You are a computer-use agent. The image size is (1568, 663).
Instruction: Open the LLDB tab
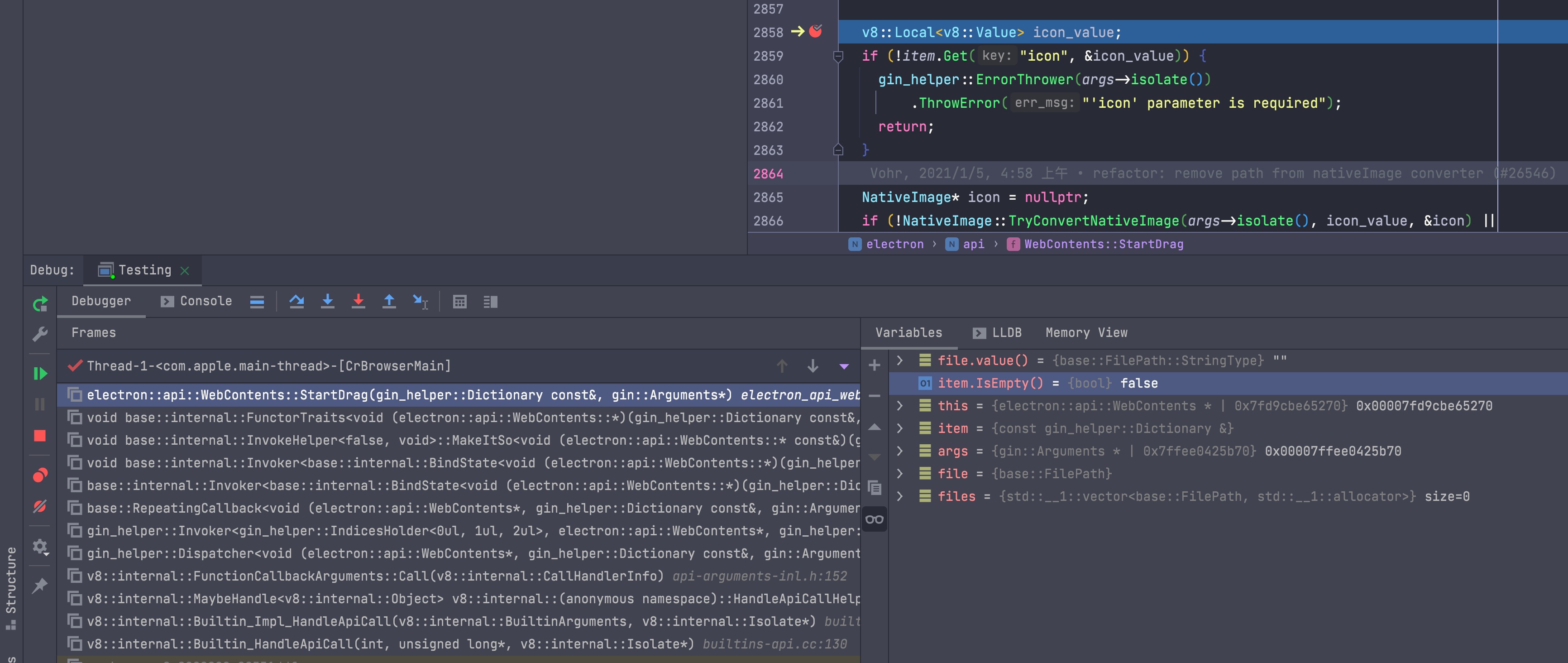tap(998, 332)
